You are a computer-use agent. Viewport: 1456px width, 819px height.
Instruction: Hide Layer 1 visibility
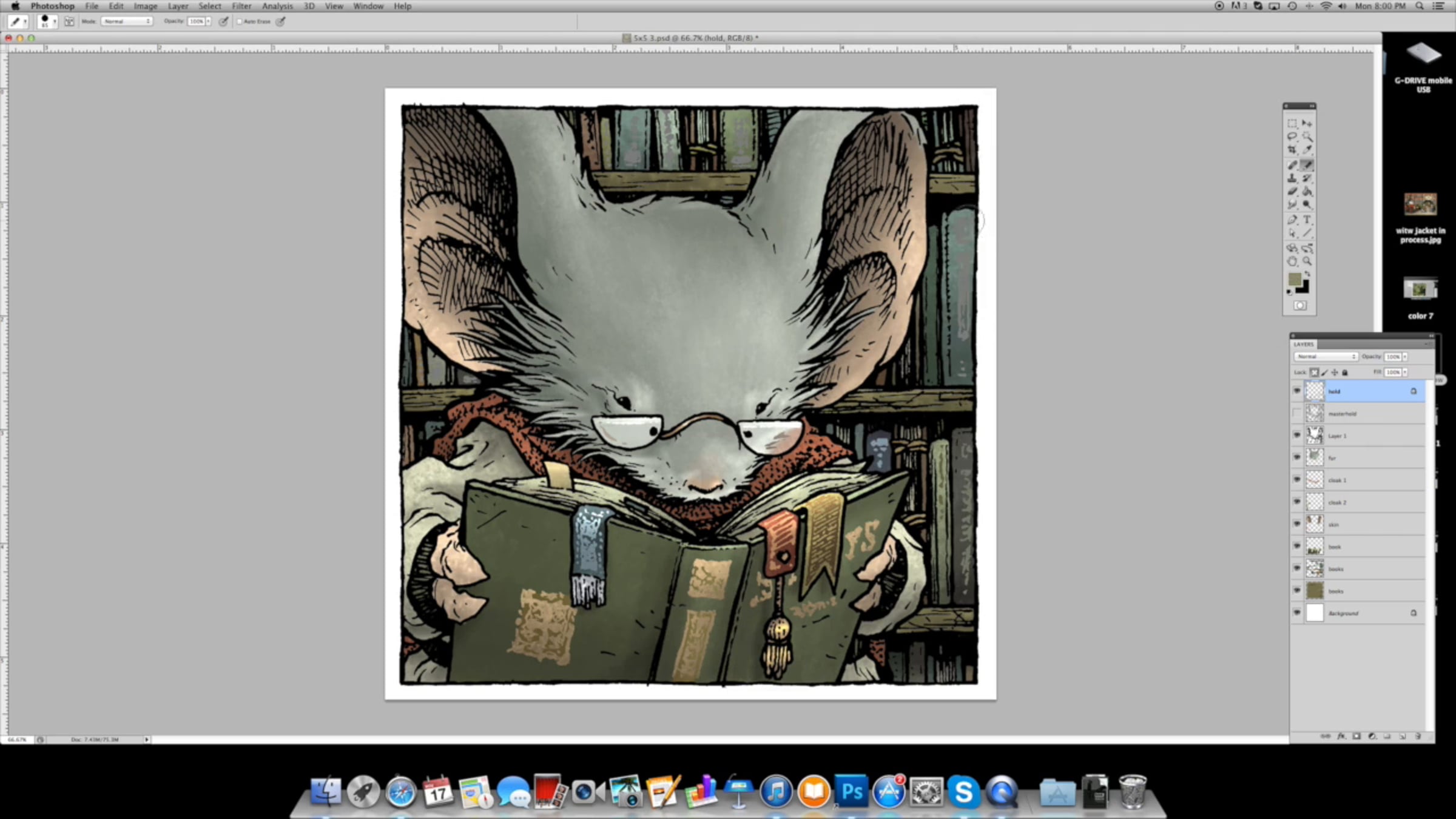click(x=1297, y=436)
